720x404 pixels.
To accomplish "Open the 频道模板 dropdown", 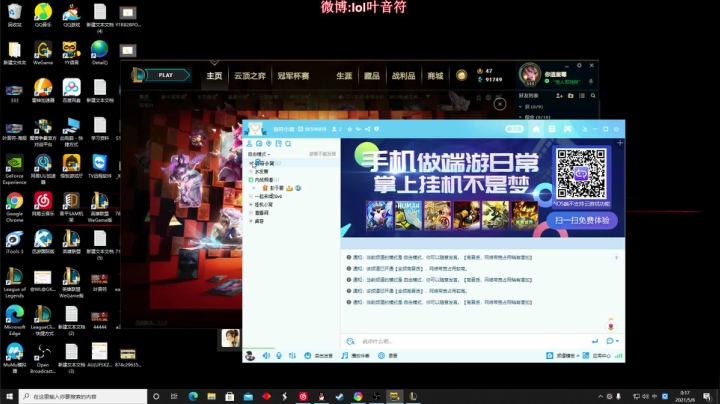I will [x=562, y=355].
